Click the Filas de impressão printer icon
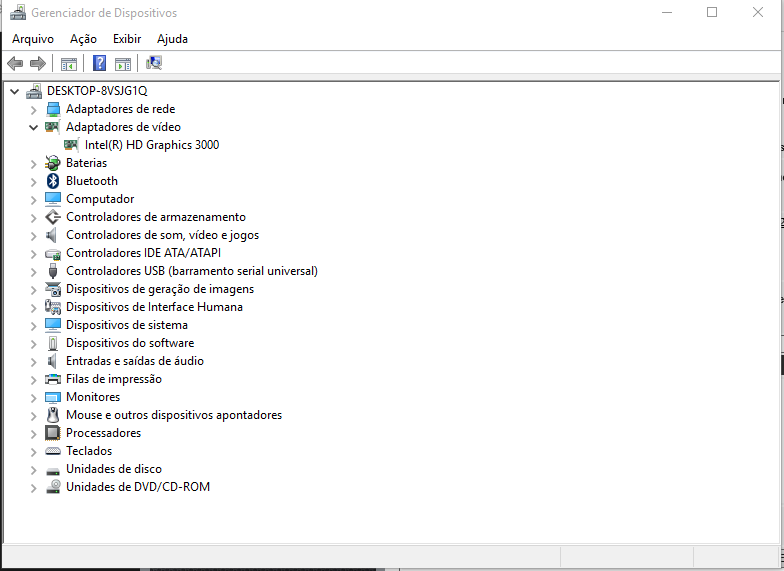Screen dimensions: 784x571 [53, 379]
